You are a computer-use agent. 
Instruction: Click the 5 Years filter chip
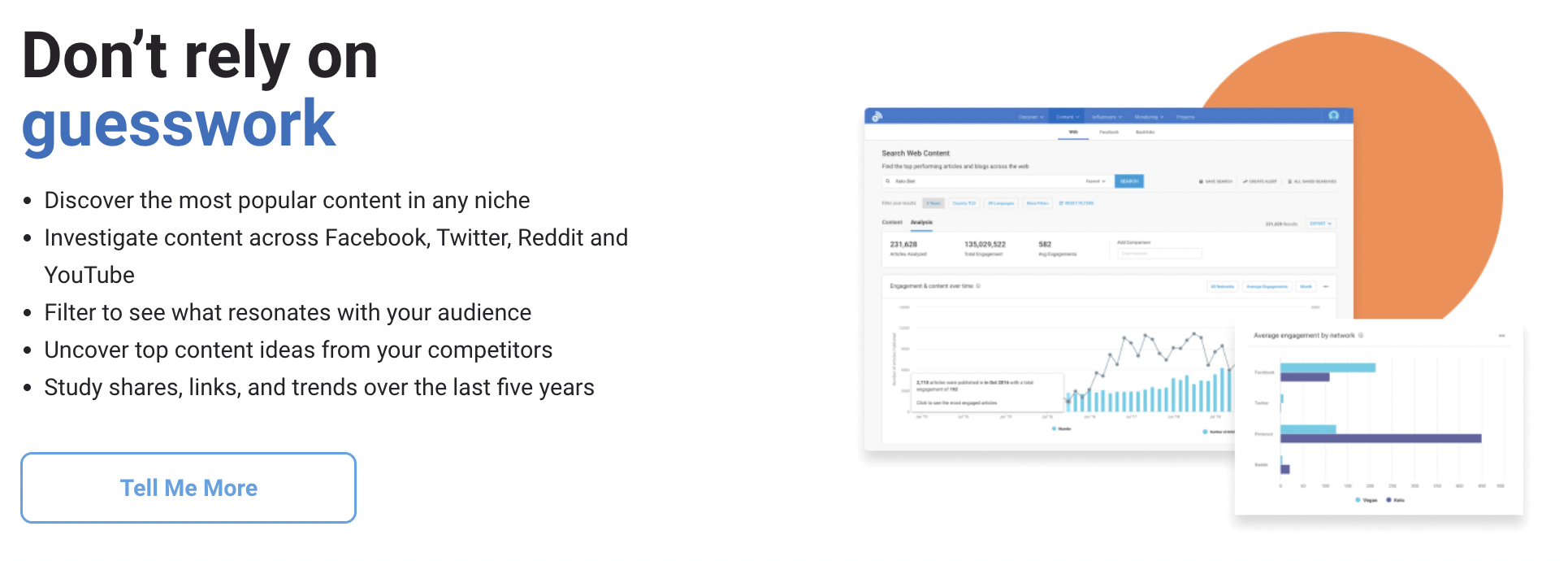click(x=933, y=203)
